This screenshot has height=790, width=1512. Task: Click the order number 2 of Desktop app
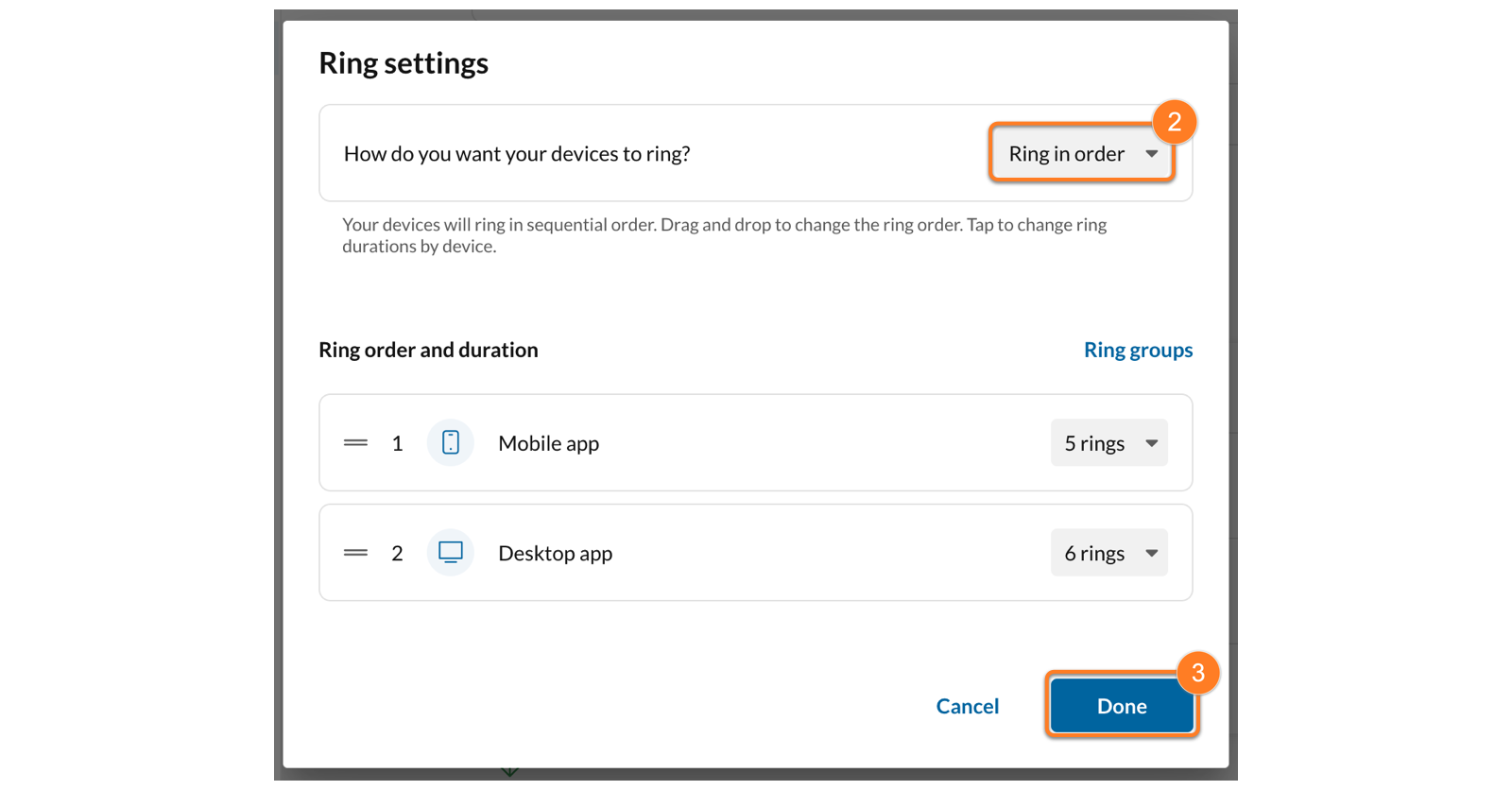click(x=398, y=553)
